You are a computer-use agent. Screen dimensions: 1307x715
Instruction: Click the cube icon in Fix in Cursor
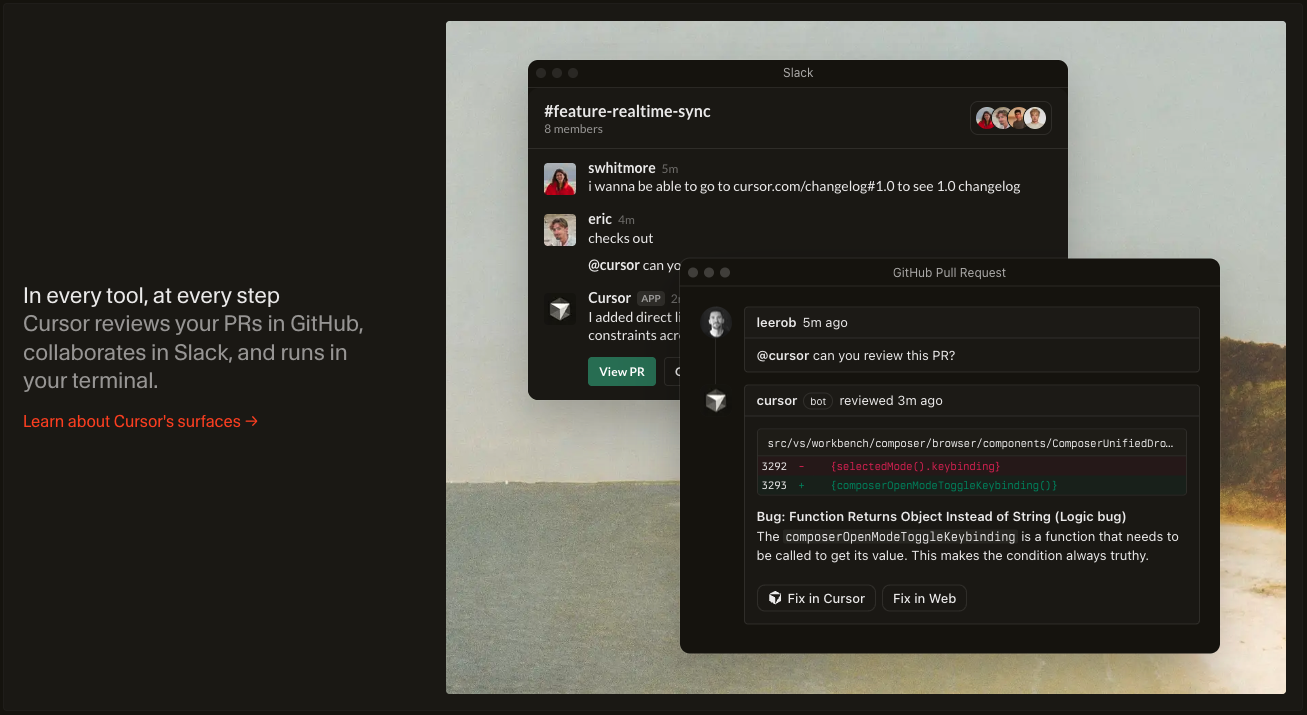click(x=775, y=598)
